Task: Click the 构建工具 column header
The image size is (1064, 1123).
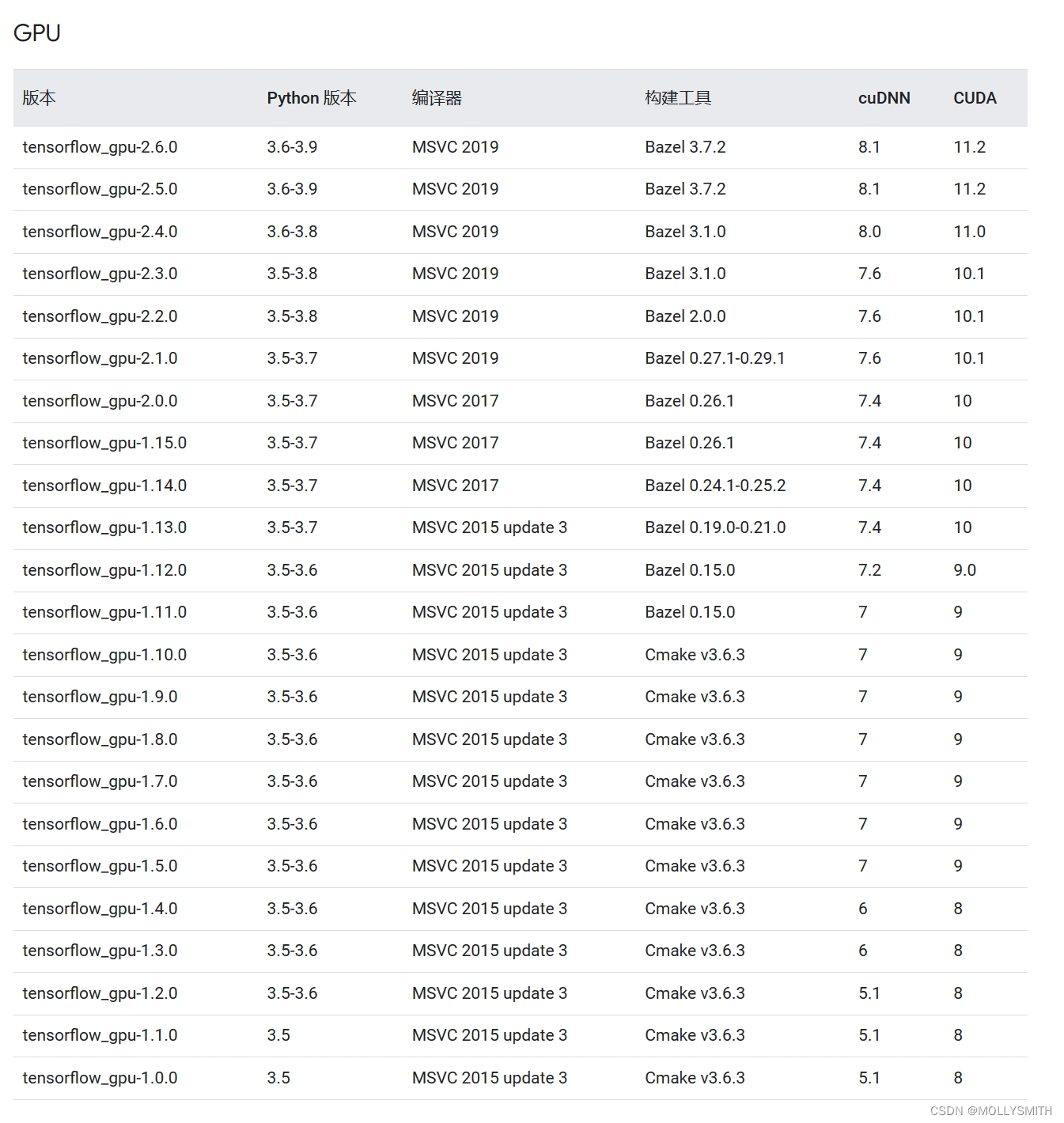Action: [678, 98]
